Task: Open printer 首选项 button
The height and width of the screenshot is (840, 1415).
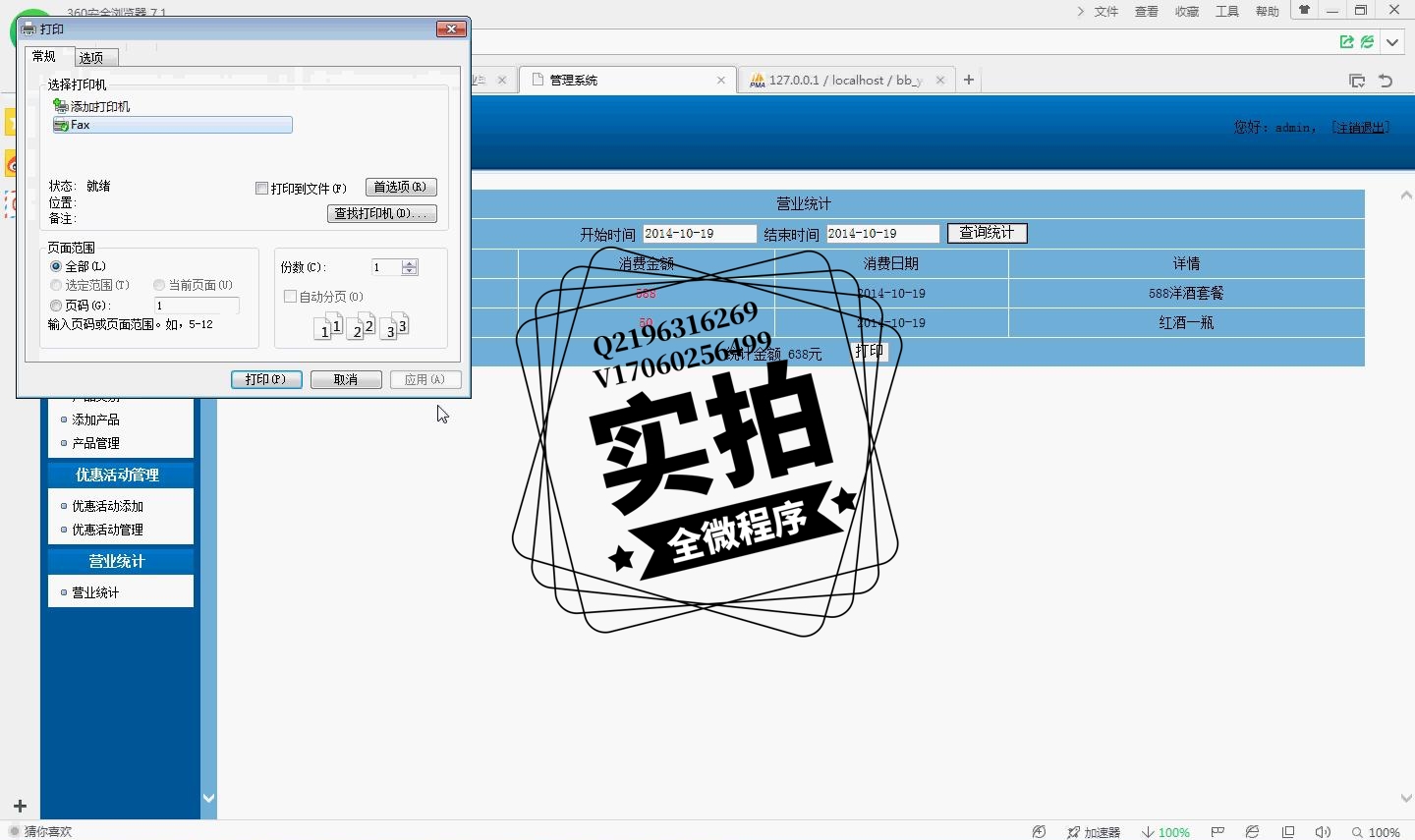Action: click(x=401, y=187)
